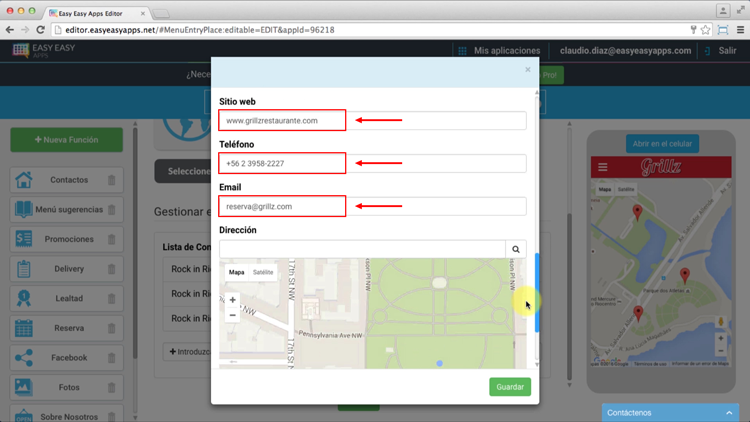Viewport: 750px width, 422px height.
Task: Click the Chrome user profile icon
Action: coord(723,10)
